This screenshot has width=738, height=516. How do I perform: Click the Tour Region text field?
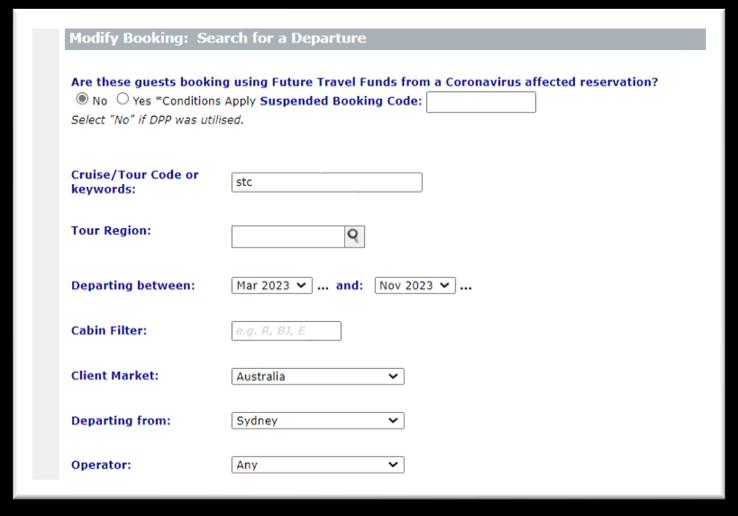point(288,236)
